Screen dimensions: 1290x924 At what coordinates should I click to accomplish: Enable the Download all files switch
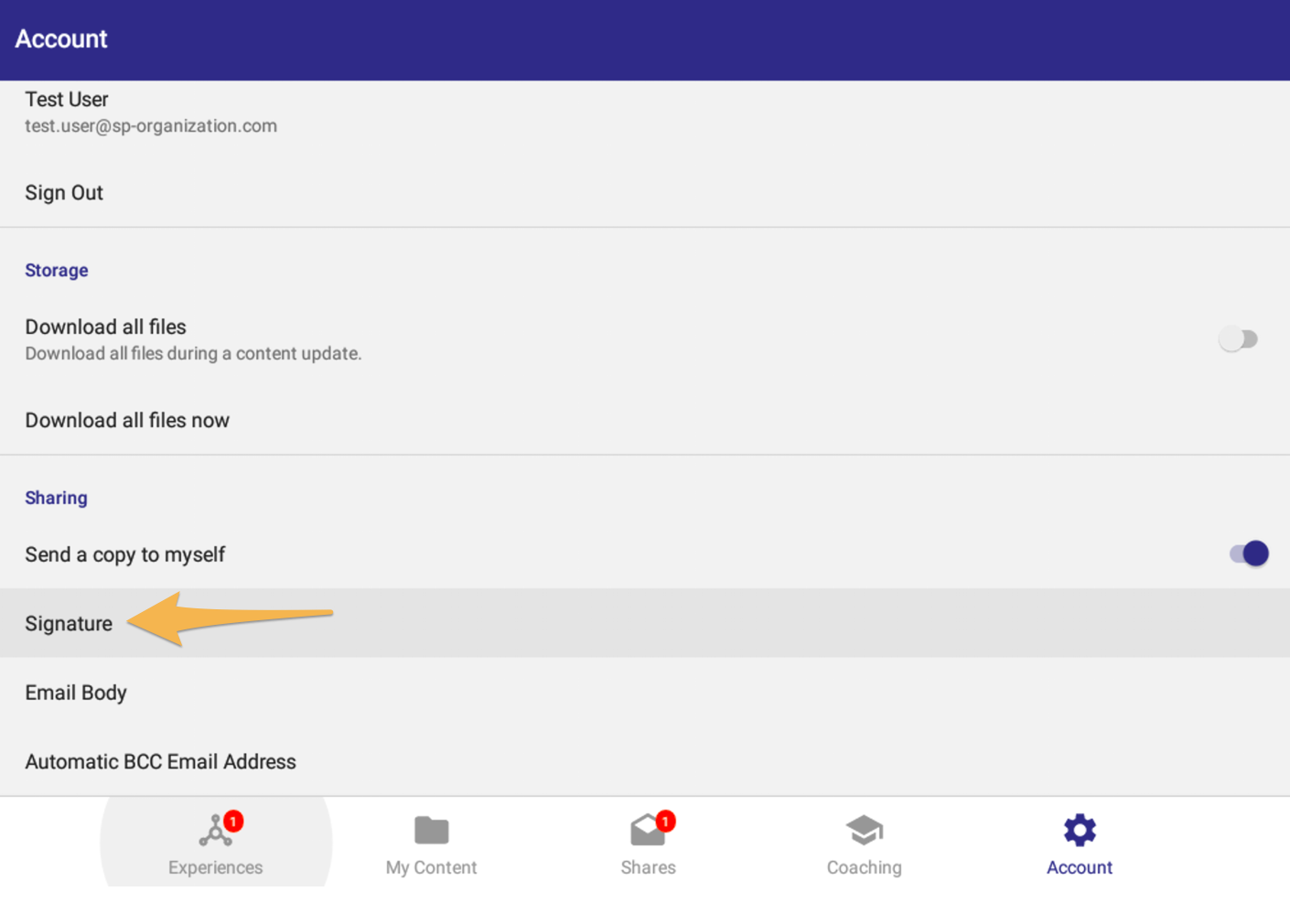click(x=1239, y=339)
